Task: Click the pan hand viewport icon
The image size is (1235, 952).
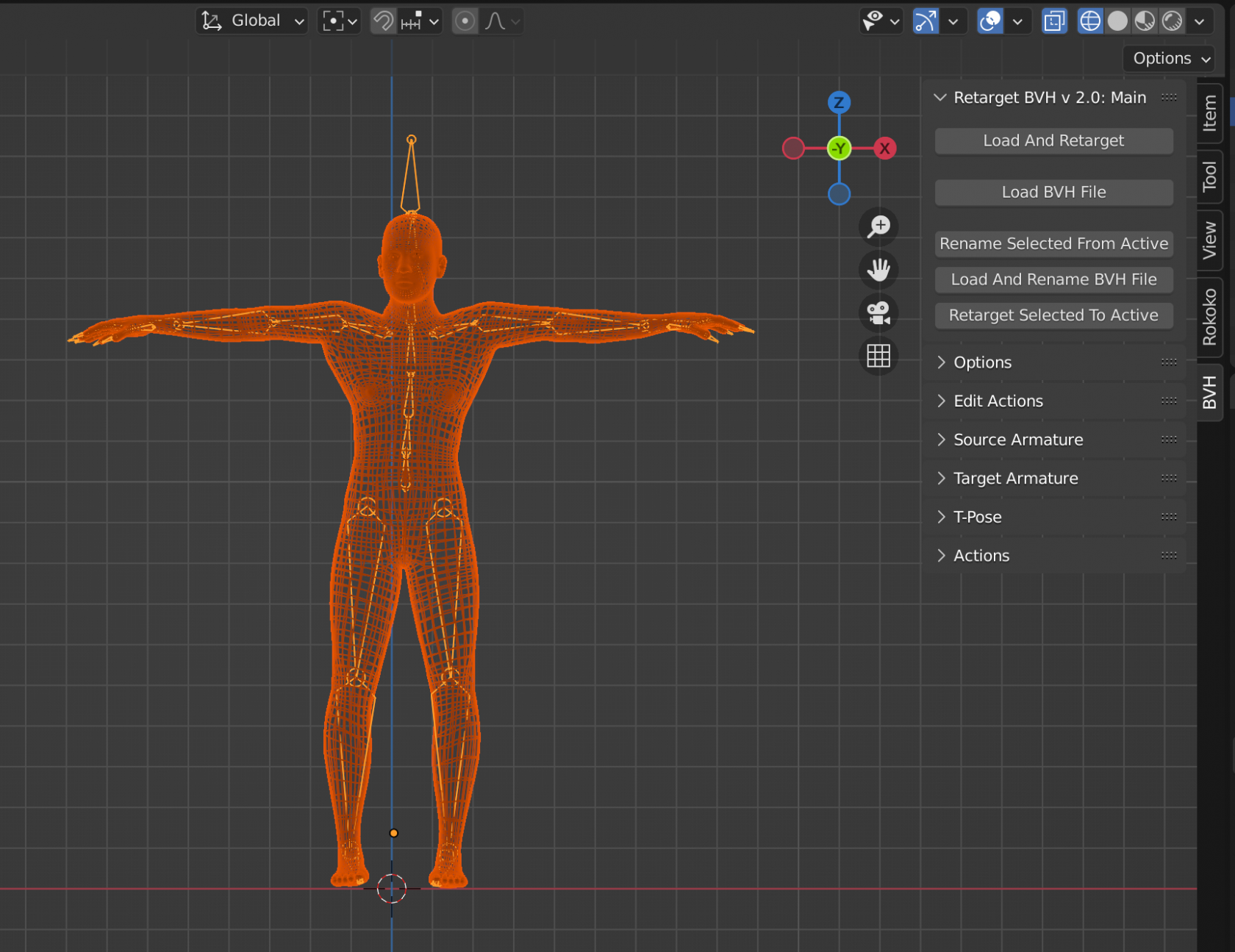Action: (878, 270)
